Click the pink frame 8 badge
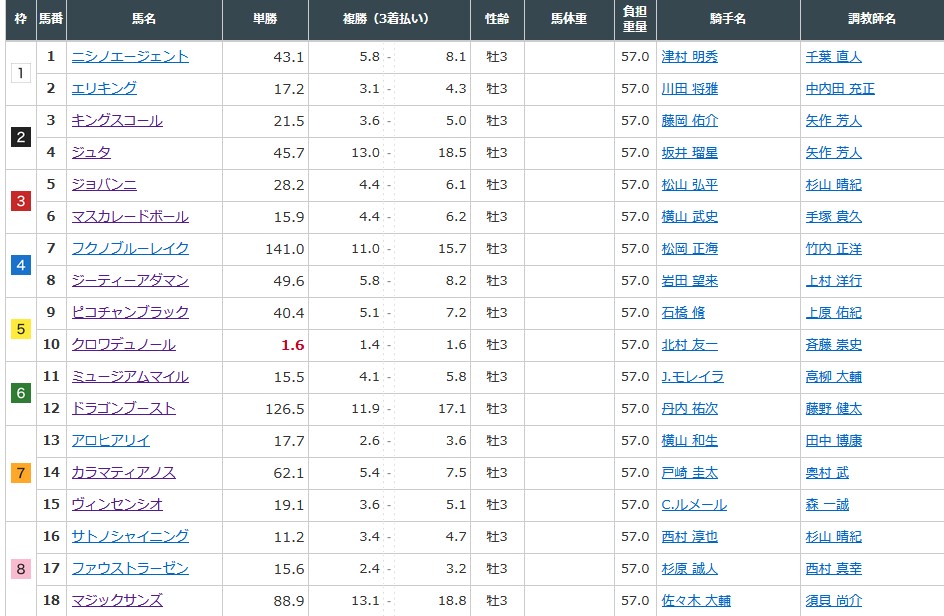The image size is (944, 616). pyautogui.click(x=21, y=569)
